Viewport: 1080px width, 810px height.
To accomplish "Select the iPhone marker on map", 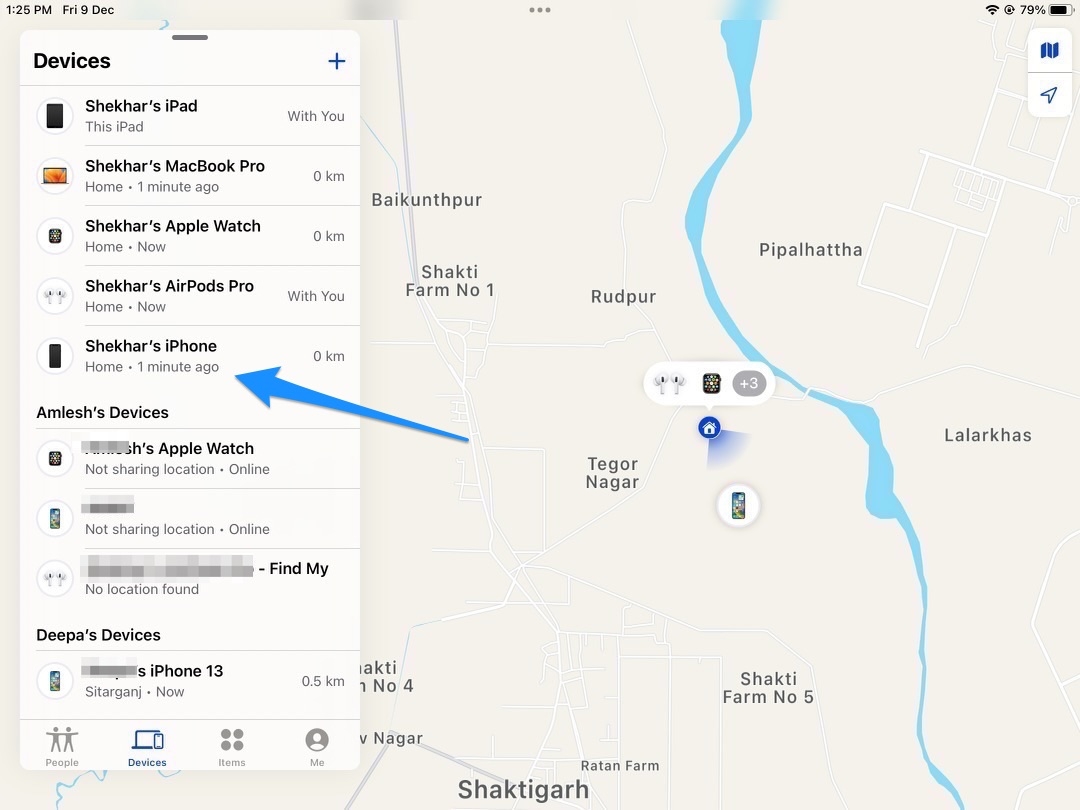I will click(x=738, y=506).
